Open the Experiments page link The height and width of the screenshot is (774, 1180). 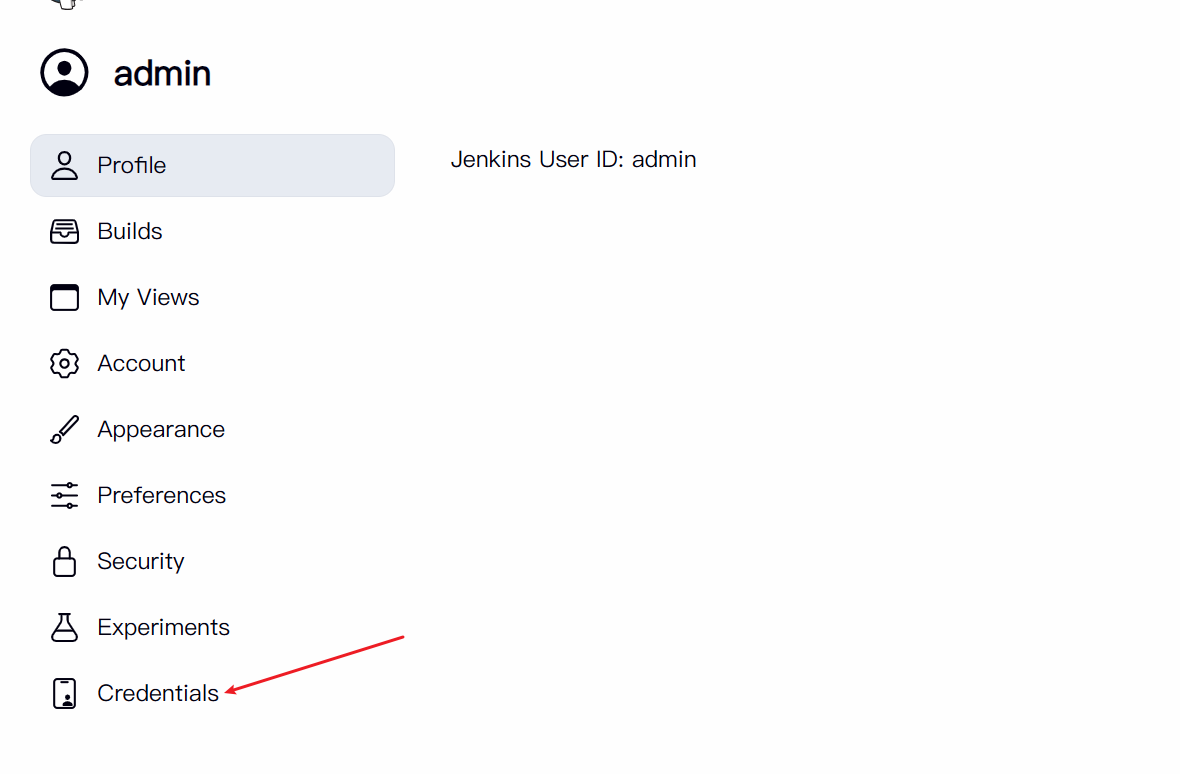point(212,627)
